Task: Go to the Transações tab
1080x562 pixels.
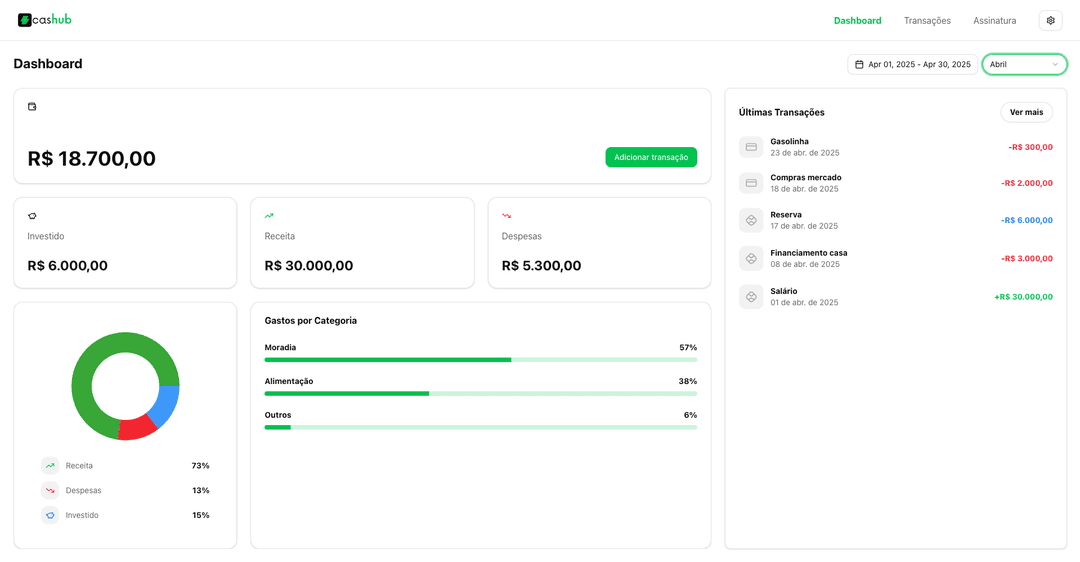Action: click(x=927, y=20)
